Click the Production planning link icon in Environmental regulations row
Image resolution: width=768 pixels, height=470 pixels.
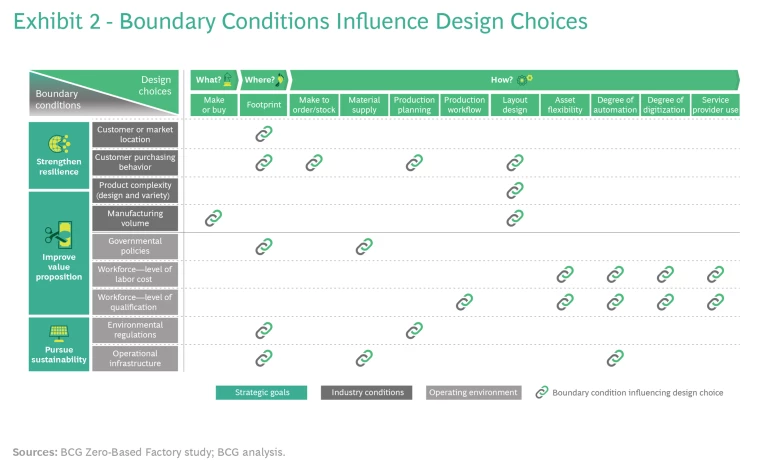coord(414,330)
